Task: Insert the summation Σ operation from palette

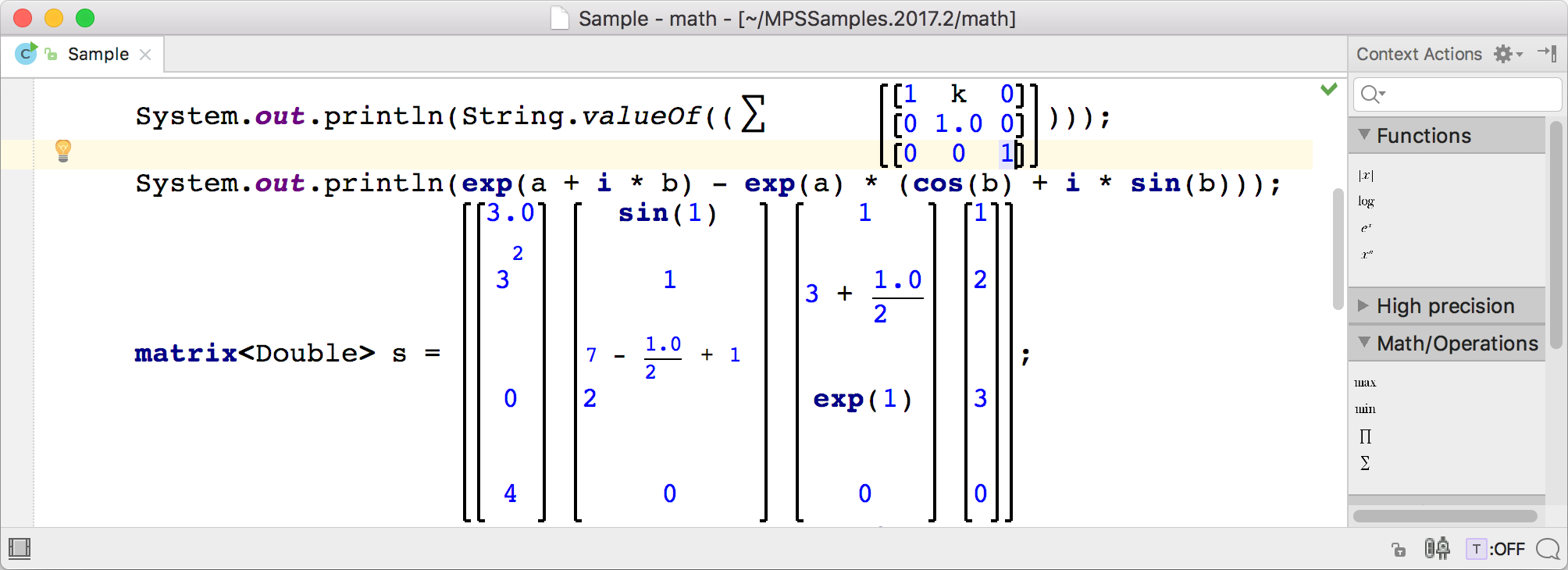Action: click(1365, 463)
